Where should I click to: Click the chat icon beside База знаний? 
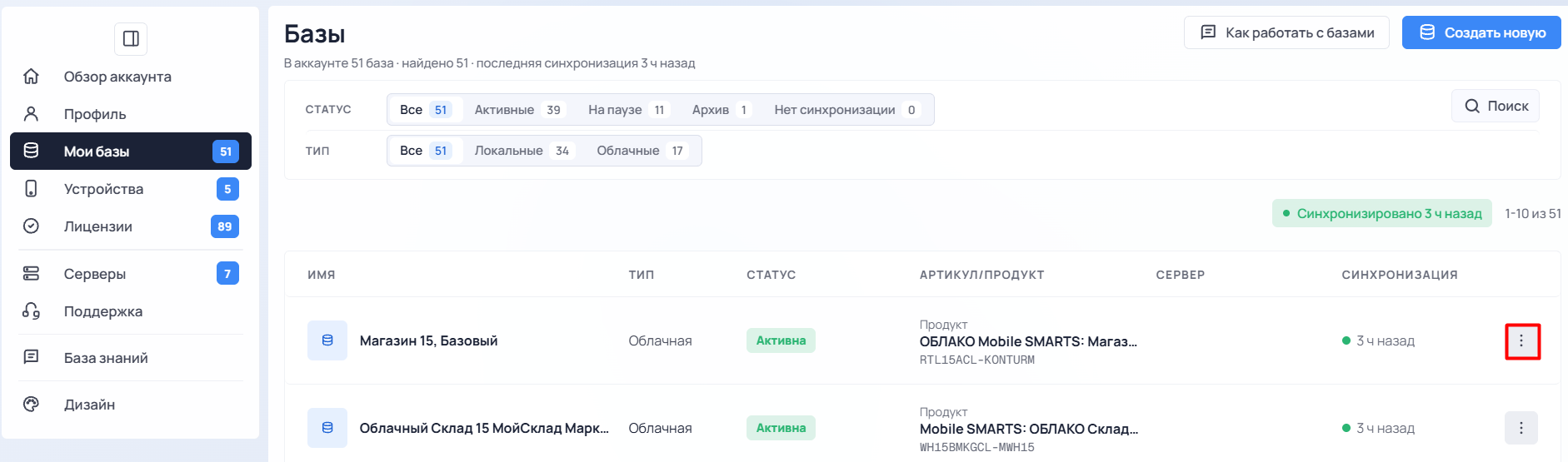point(31,357)
